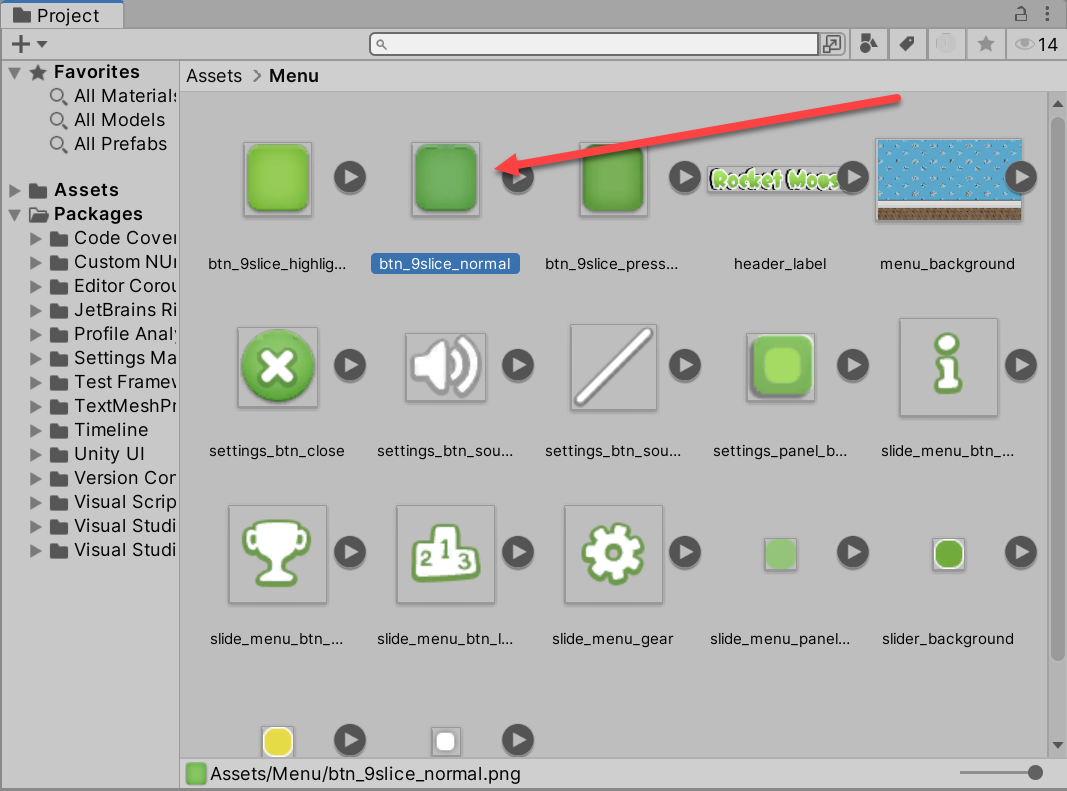Select the btn_9slice_pressed thumbnail
The width and height of the screenshot is (1067, 791).
click(x=613, y=179)
